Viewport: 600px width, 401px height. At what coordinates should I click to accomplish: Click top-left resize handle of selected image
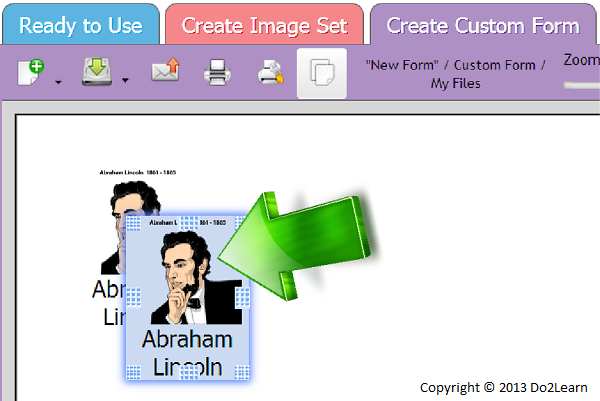point(133,222)
